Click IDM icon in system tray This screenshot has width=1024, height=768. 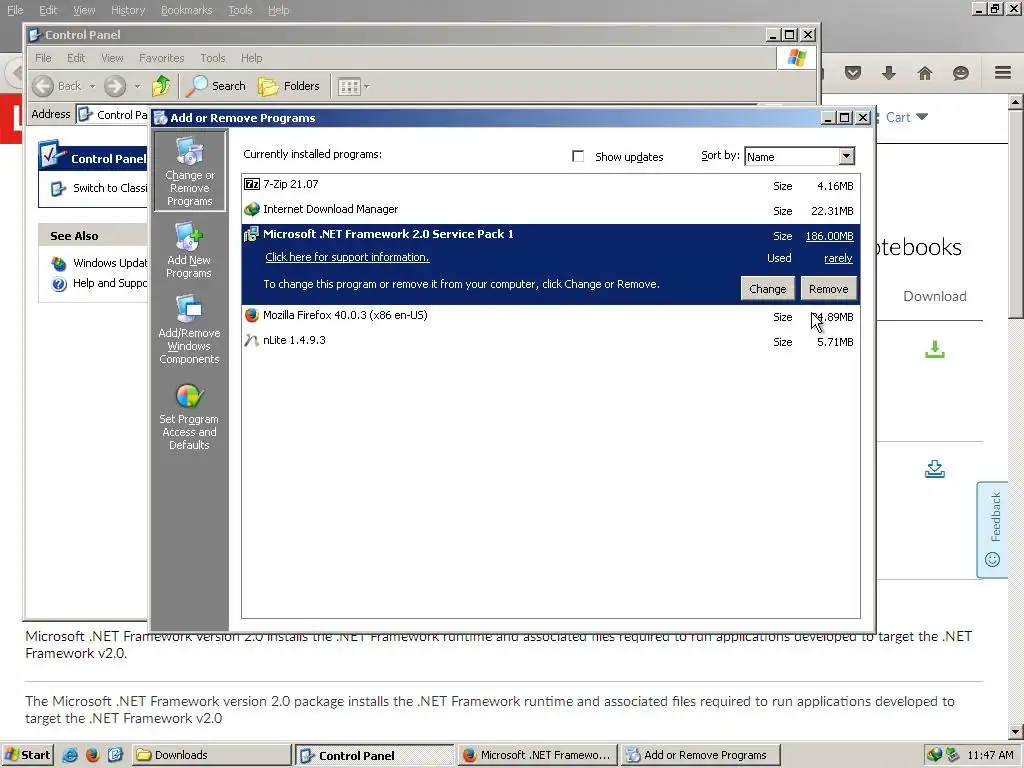pos(935,755)
